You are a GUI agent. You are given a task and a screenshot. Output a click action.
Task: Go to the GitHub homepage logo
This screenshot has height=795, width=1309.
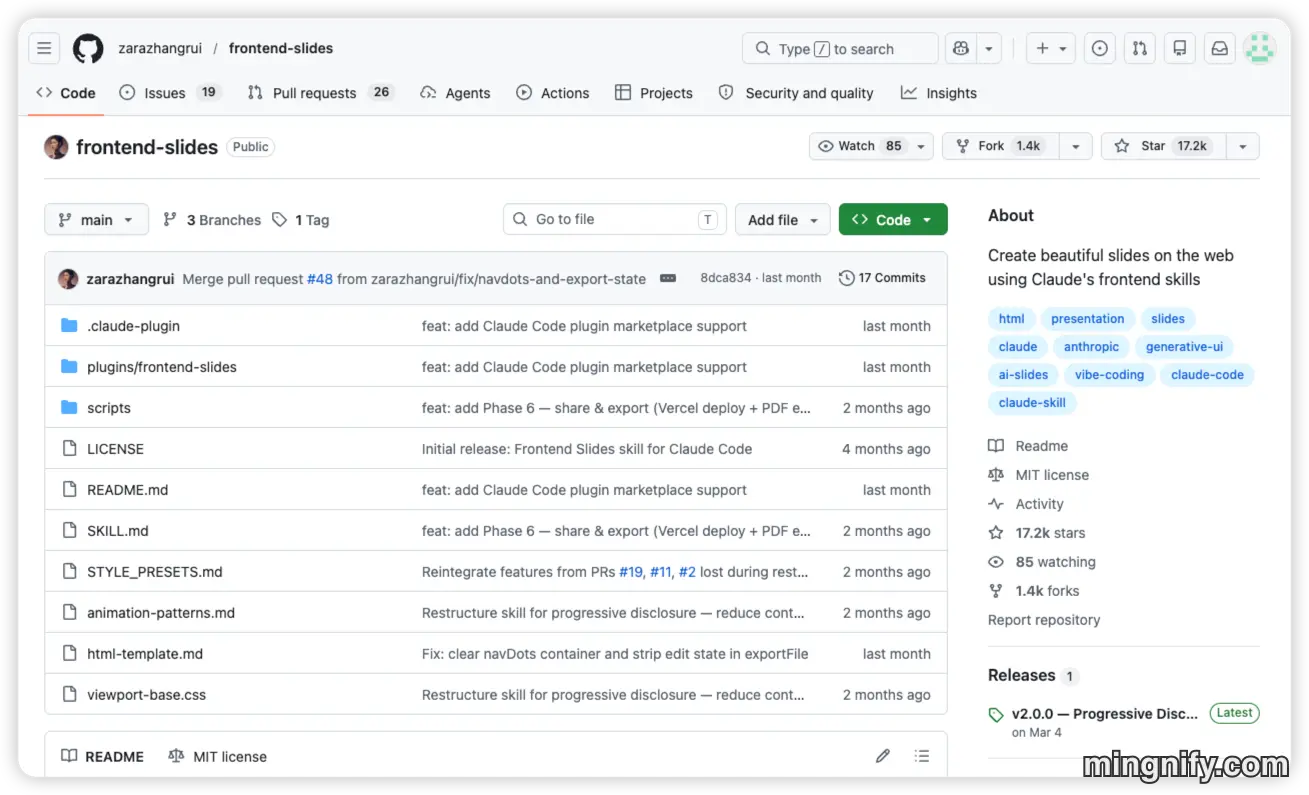(x=88, y=48)
